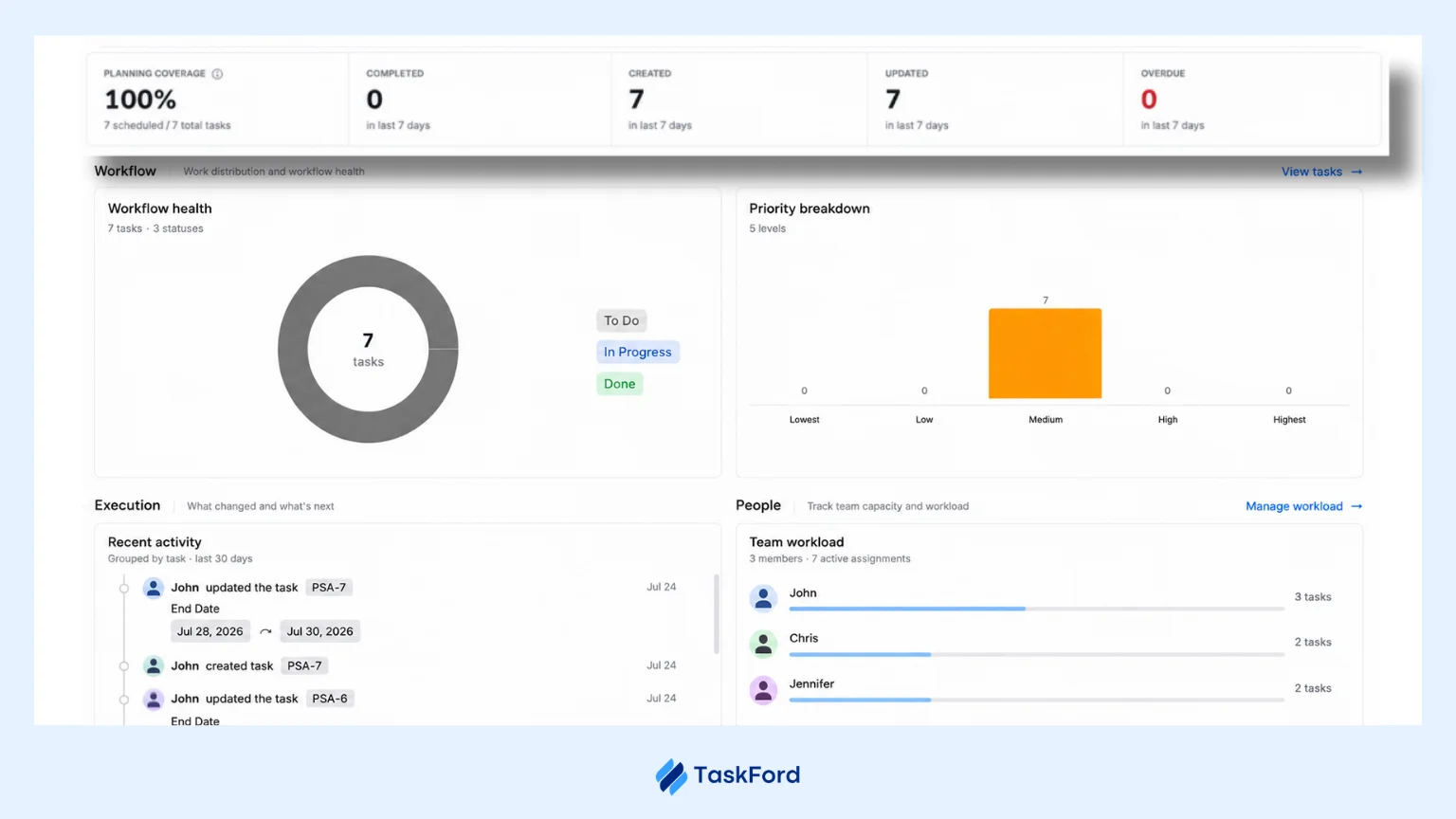
Task: Select the Done status legend tag
Action: click(620, 384)
